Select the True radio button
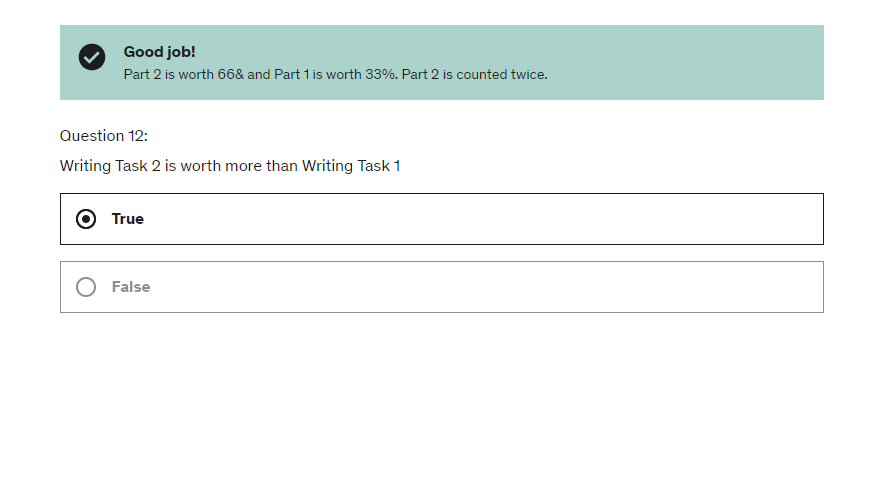 click(x=87, y=219)
